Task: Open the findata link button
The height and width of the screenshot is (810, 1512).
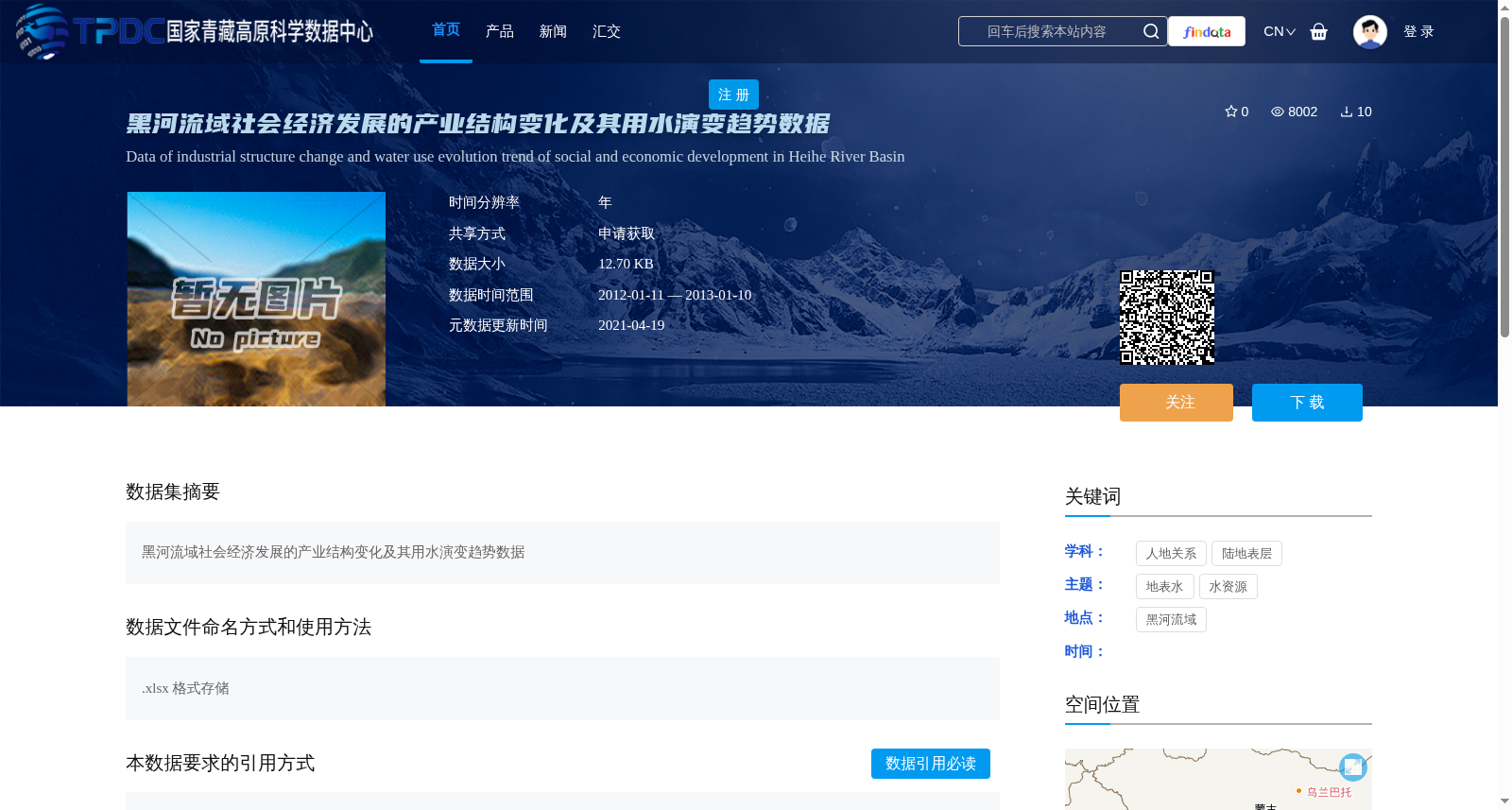Action: pyautogui.click(x=1207, y=31)
